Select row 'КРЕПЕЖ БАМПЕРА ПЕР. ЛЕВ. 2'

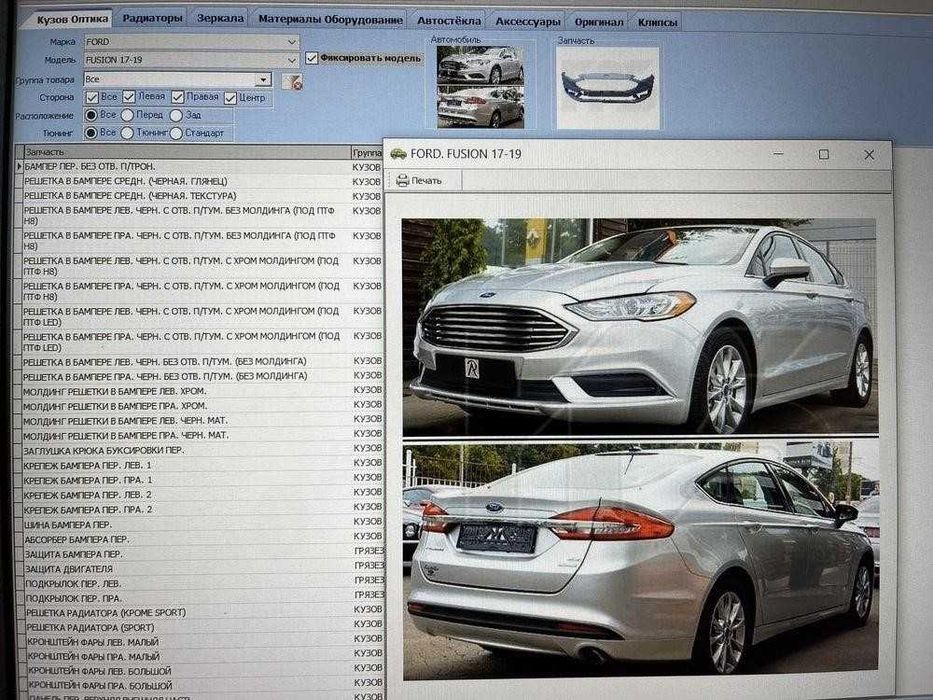pyautogui.click(x=201, y=495)
